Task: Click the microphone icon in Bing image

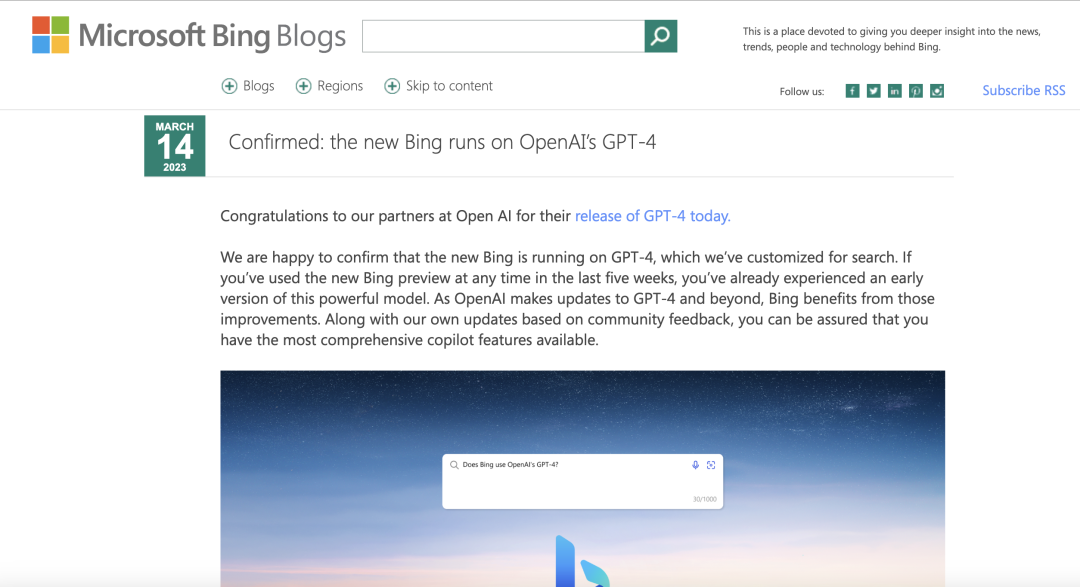Action: pyautogui.click(x=695, y=465)
